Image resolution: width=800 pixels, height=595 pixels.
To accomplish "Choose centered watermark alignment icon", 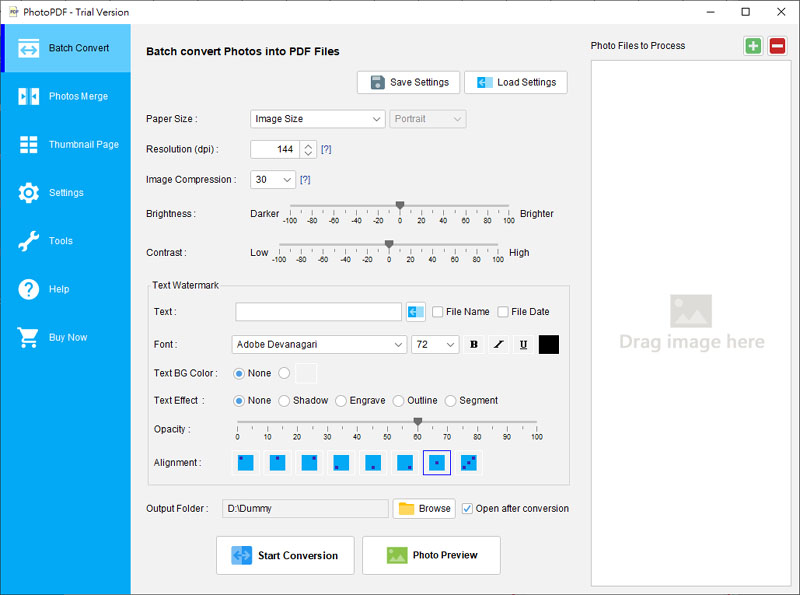I will 437,463.
